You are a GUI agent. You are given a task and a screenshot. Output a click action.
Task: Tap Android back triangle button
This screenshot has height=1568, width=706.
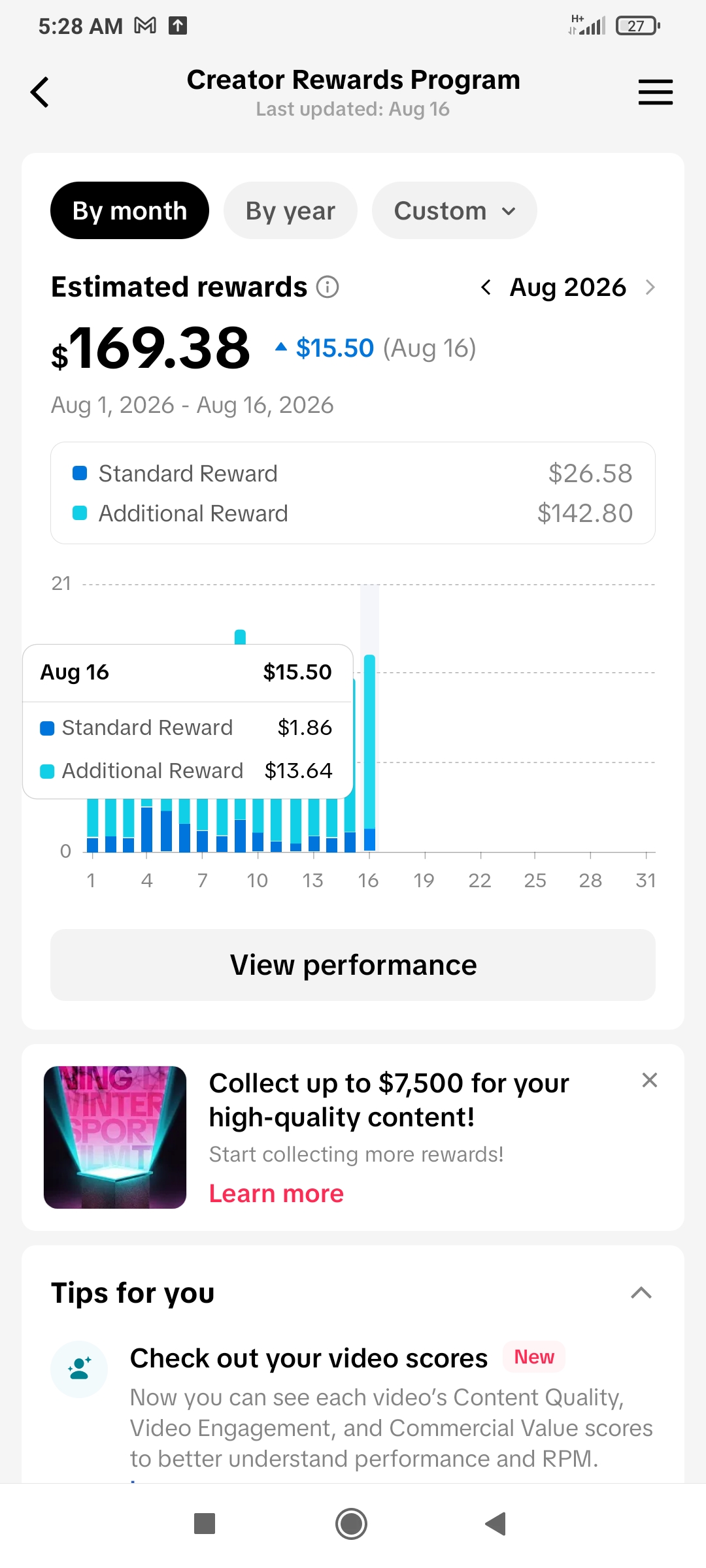point(496,1524)
